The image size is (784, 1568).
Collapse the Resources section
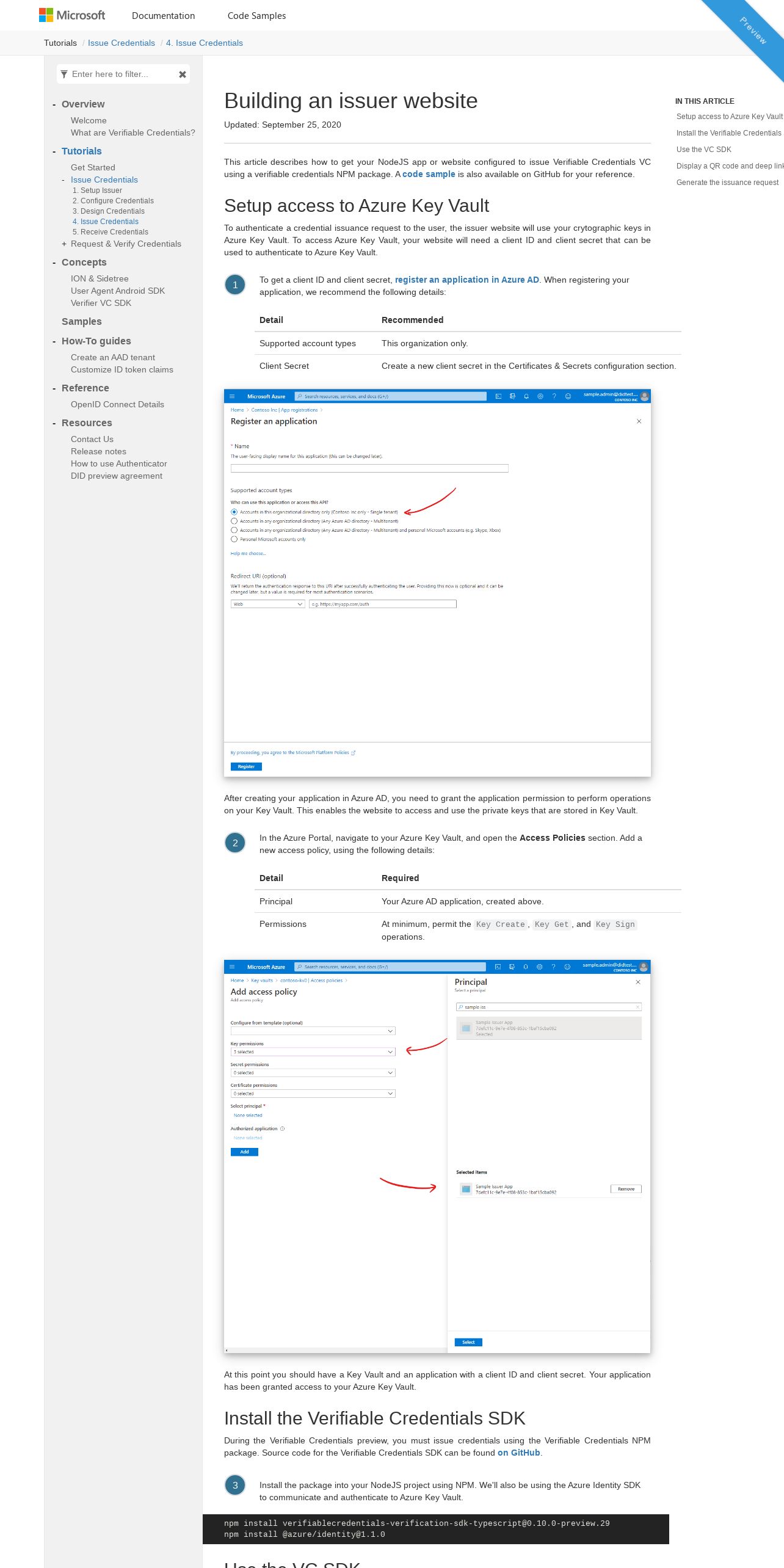tap(54, 423)
